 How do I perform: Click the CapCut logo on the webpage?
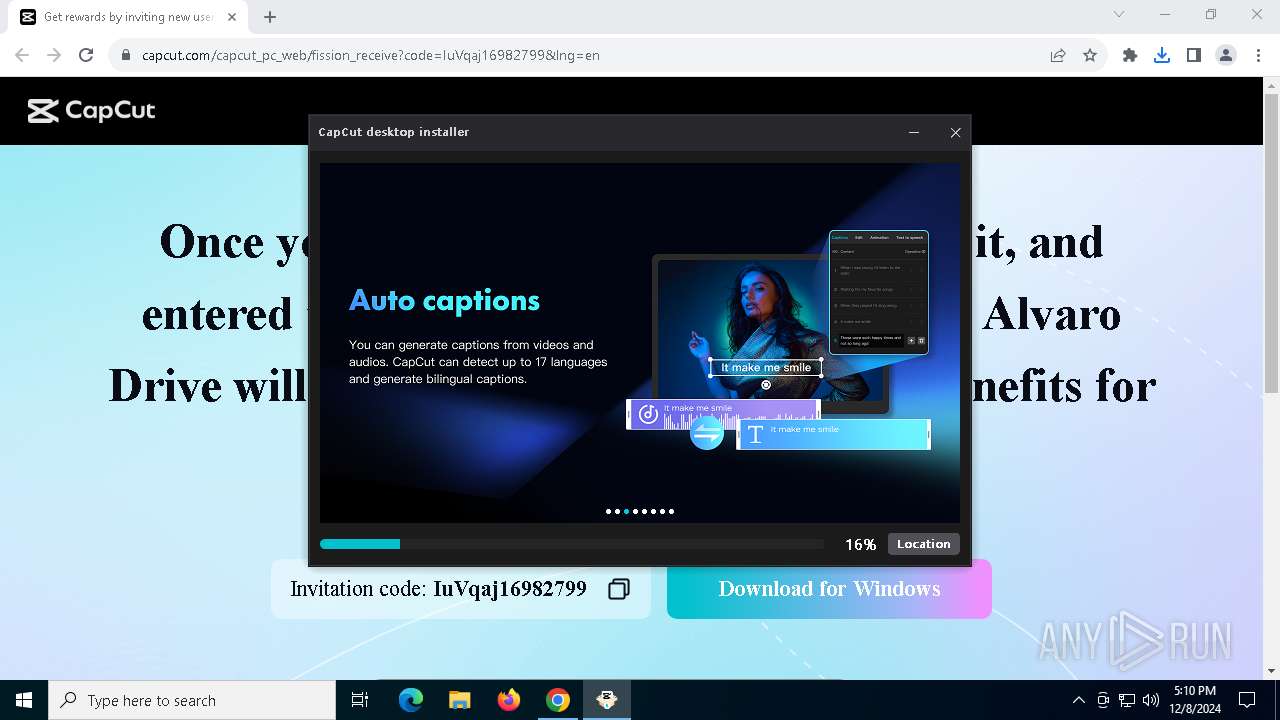click(91, 111)
